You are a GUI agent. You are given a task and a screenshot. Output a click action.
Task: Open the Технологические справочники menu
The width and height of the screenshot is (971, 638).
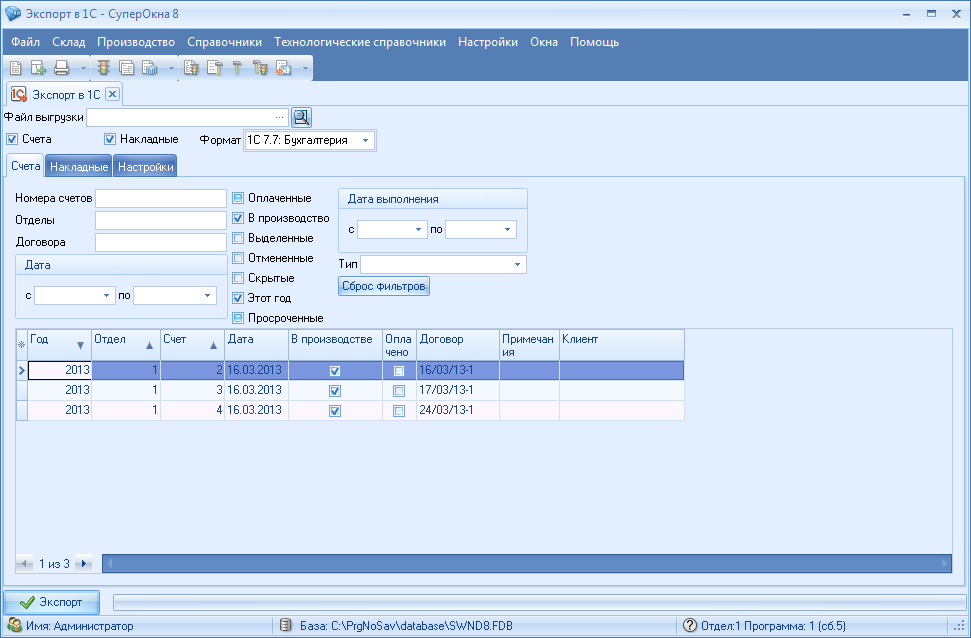[360, 42]
